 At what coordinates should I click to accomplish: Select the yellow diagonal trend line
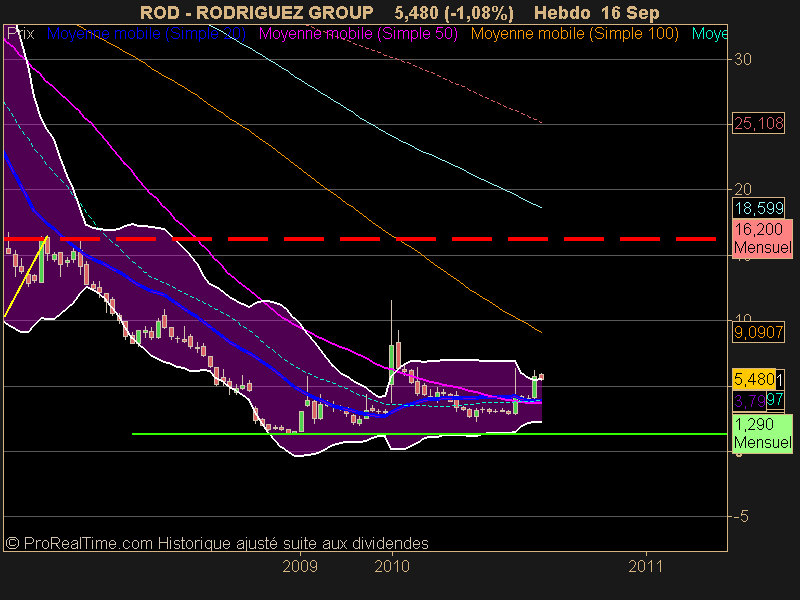pos(26,277)
